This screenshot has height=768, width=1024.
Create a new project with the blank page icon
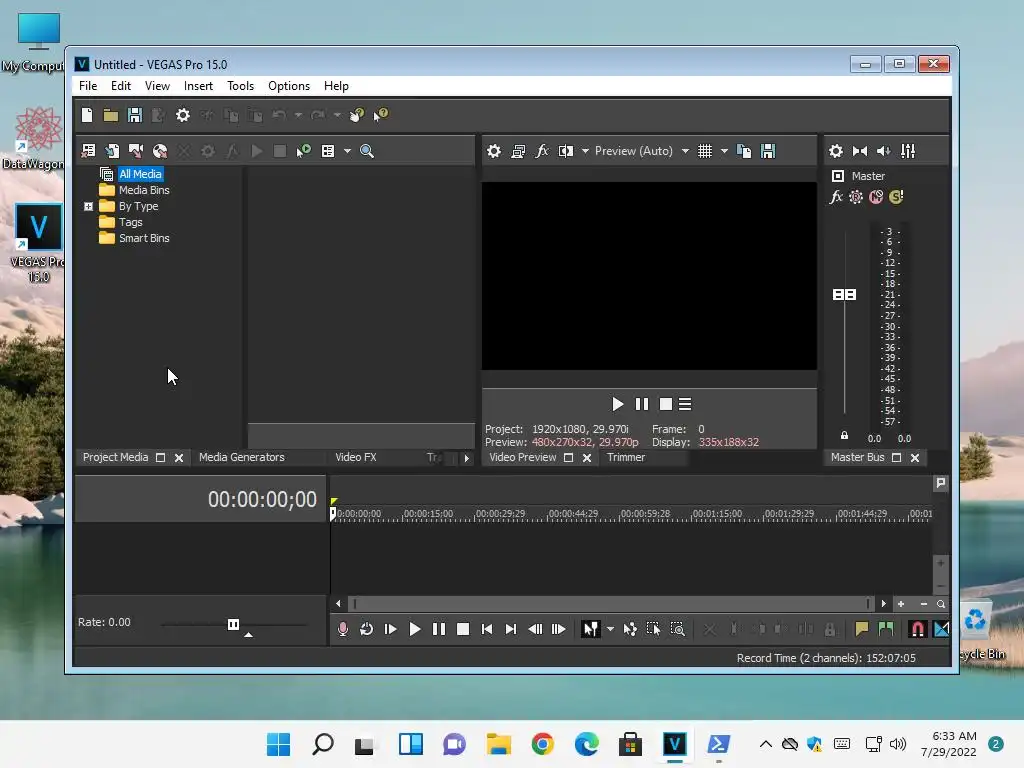click(x=87, y=116)
